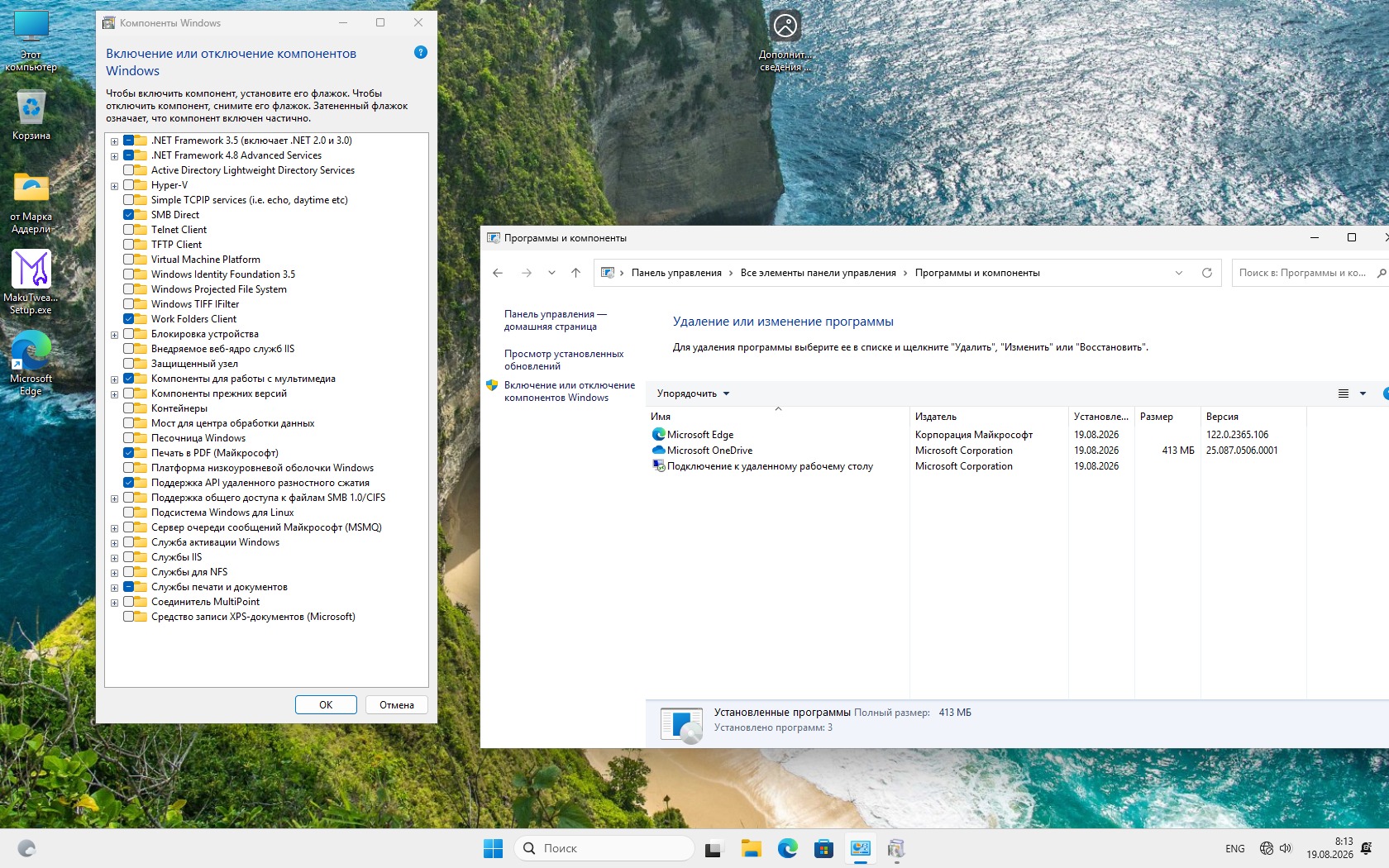Open recent locations dropdown next to navigation arrows
1389x868 pixels.
click(551, 273)
